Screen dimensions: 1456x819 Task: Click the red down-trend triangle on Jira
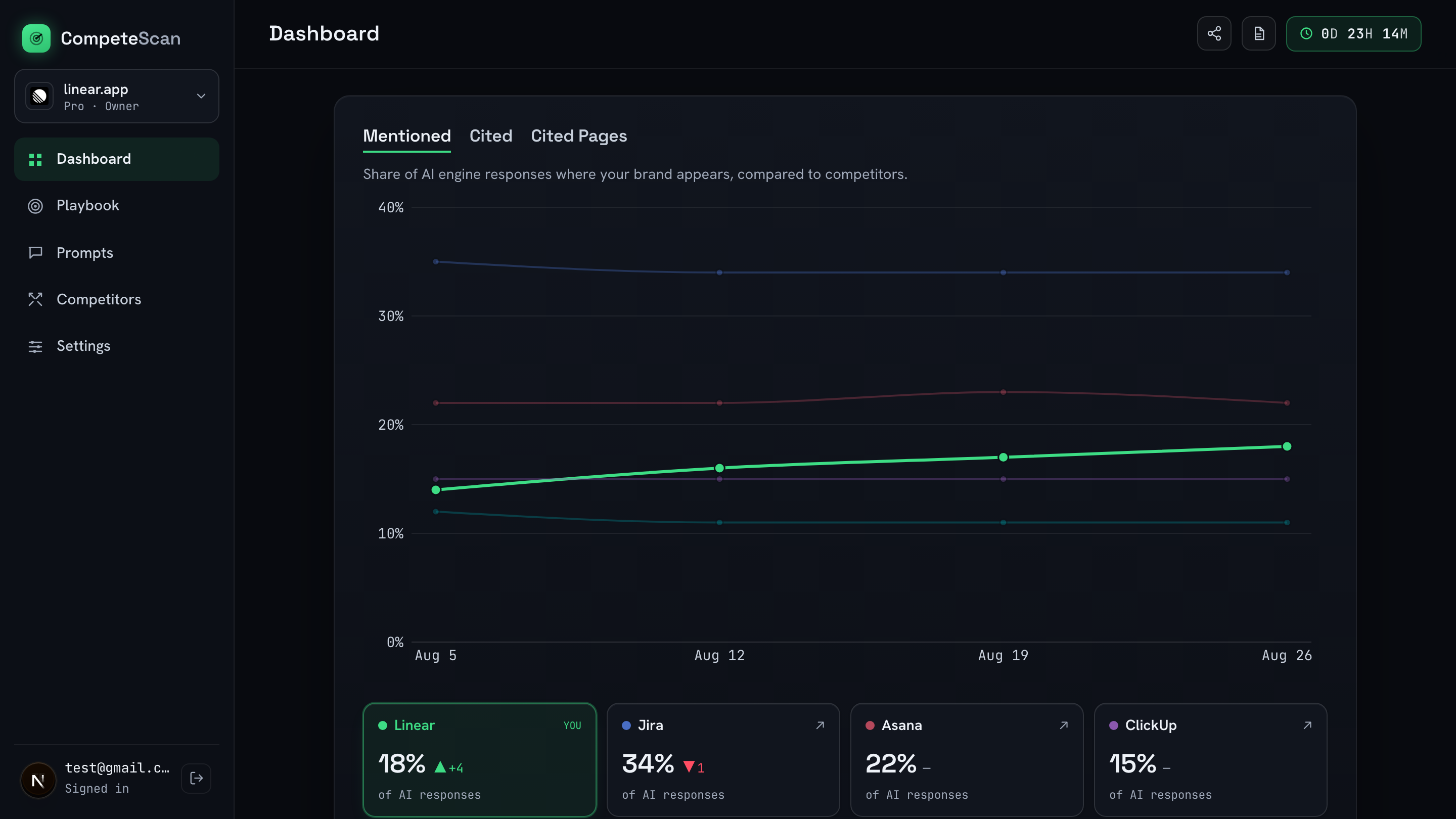click(x=689, y=767)
